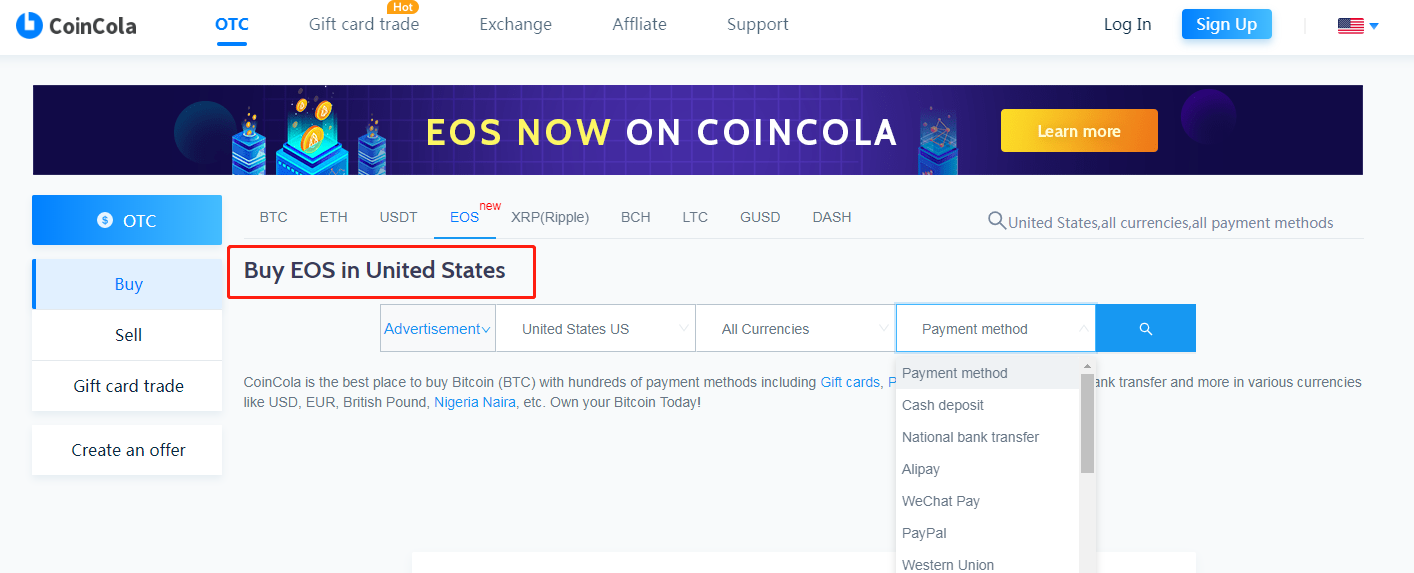Open the Nigeria Naira link
Image resolution: width=1414 pixels, height=573 pixels.
[x=475, y=402]
